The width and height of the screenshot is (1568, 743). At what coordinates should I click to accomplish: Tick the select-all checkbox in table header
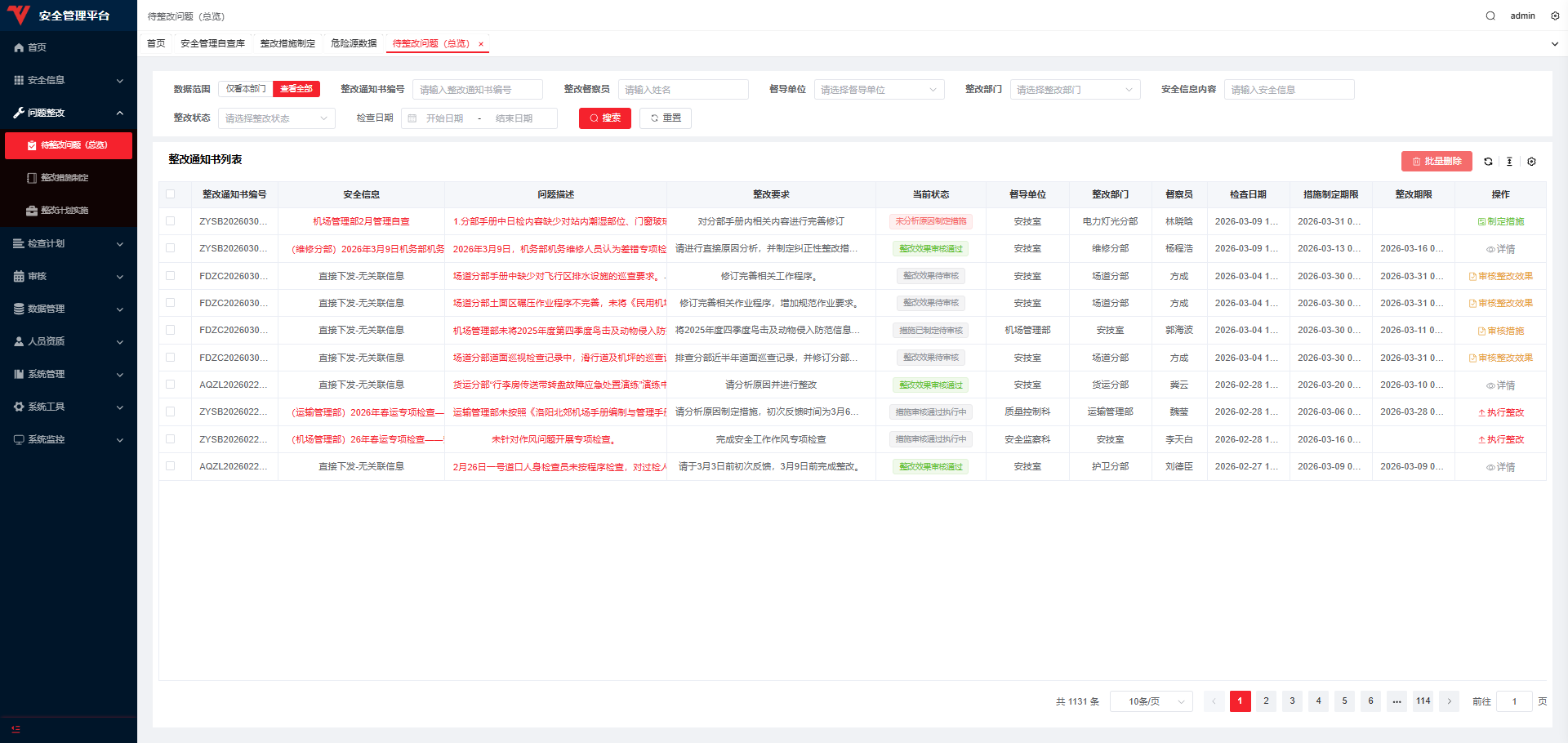click(171, 194)
